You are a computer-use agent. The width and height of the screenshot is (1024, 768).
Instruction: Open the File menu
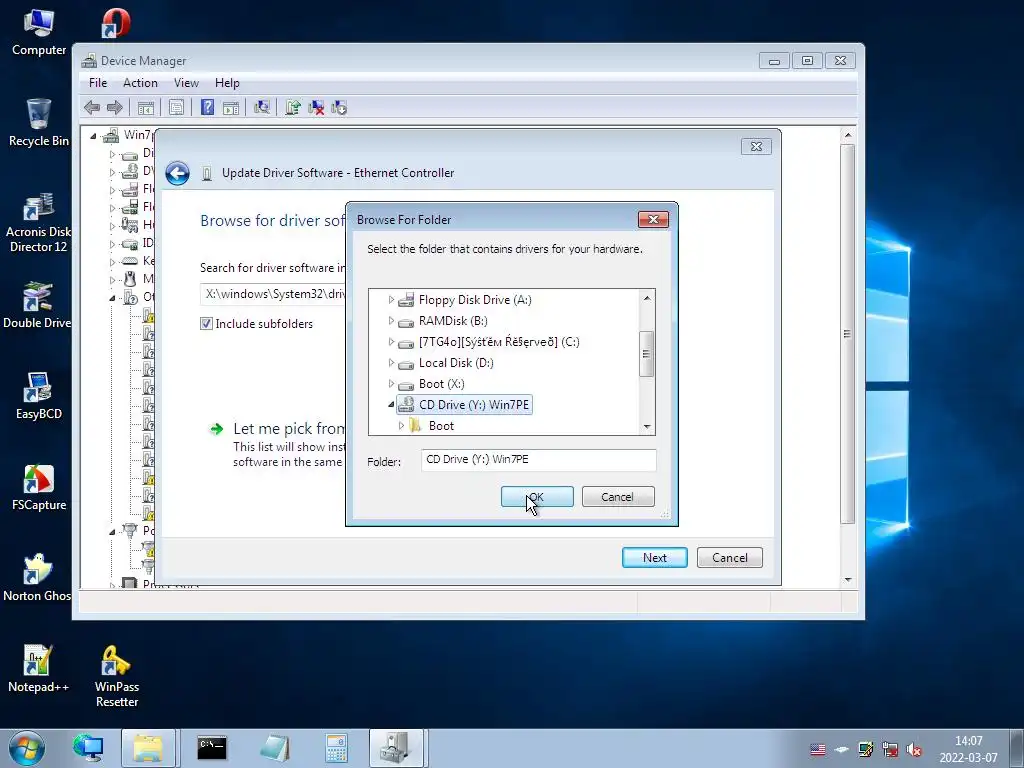coord(98,83)
